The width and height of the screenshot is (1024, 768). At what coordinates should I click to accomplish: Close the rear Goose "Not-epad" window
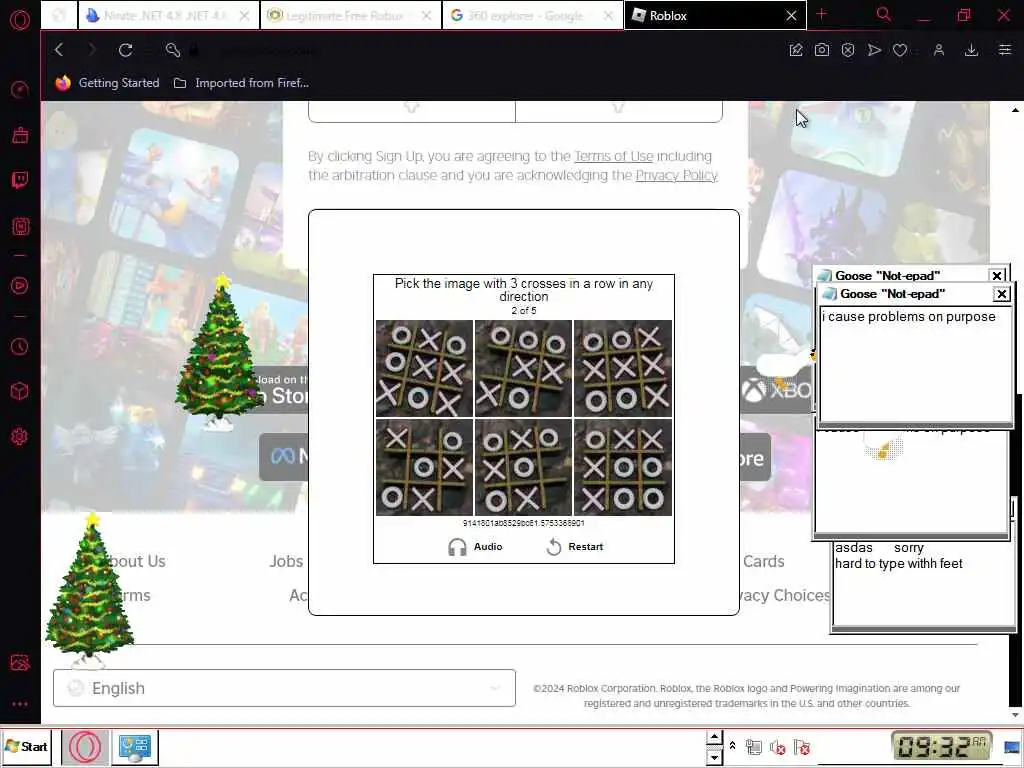pos(997,276)
